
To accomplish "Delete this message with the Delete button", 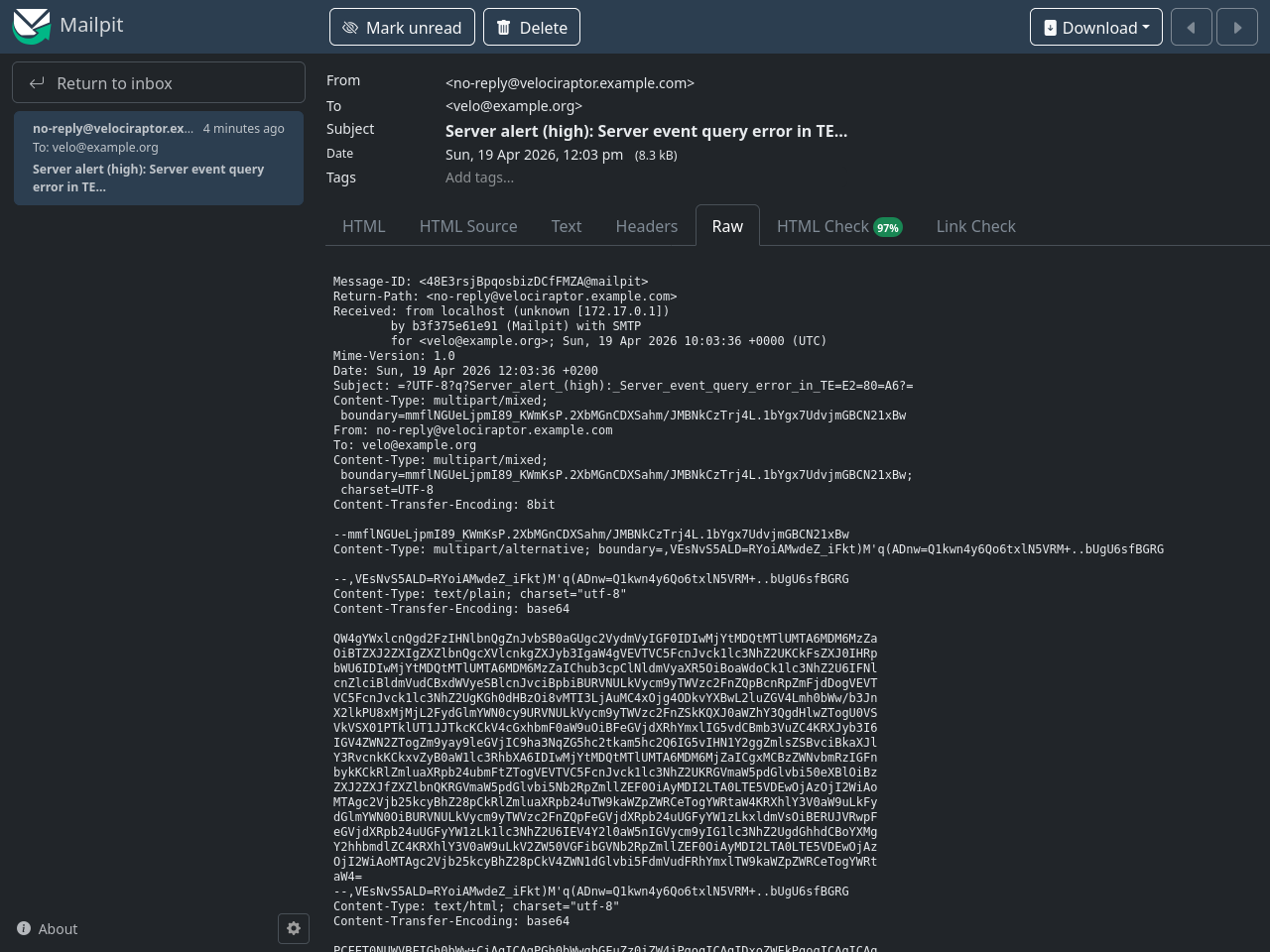I will (x=532, y=28).
